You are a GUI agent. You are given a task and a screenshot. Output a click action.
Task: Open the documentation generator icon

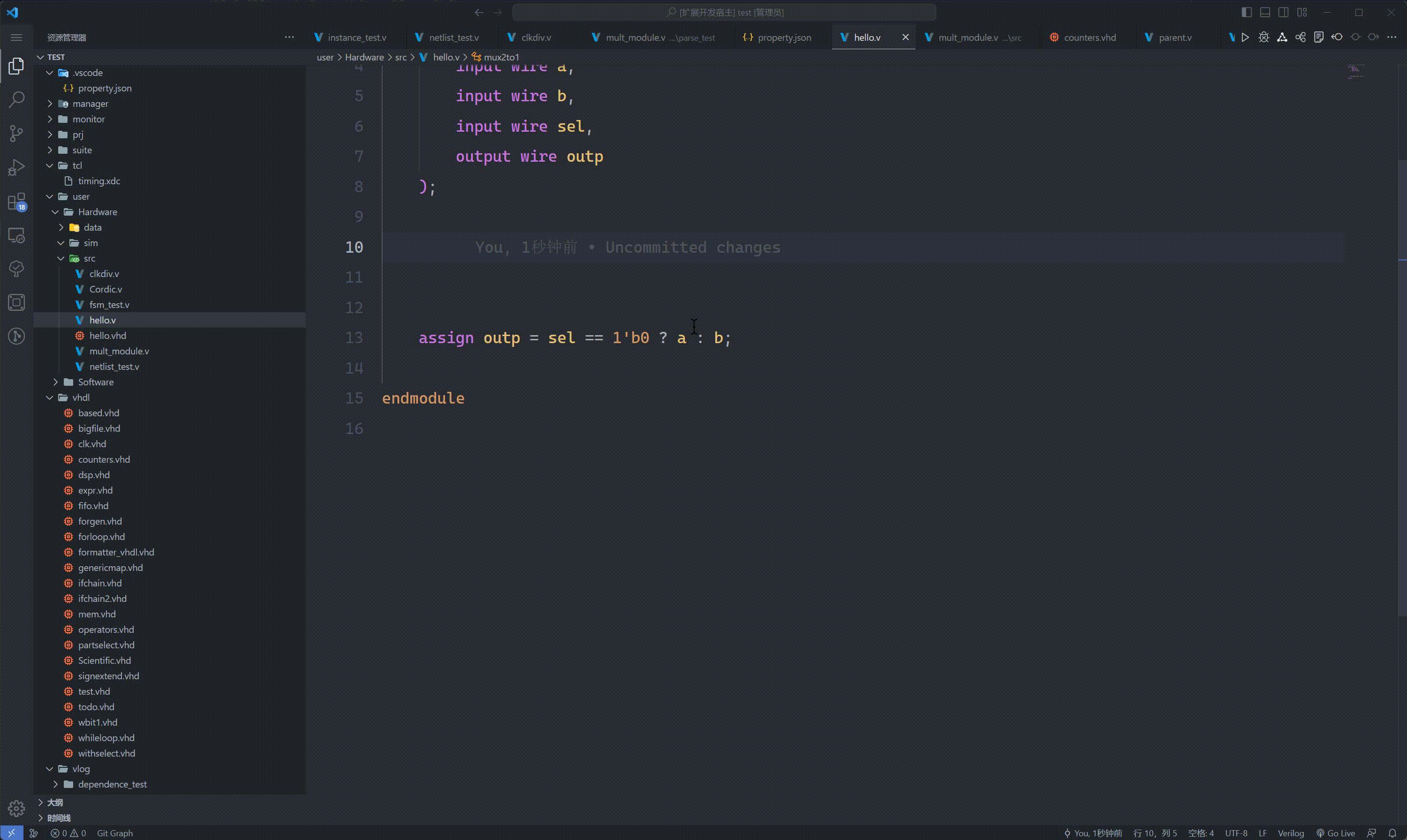point(1319,37)
